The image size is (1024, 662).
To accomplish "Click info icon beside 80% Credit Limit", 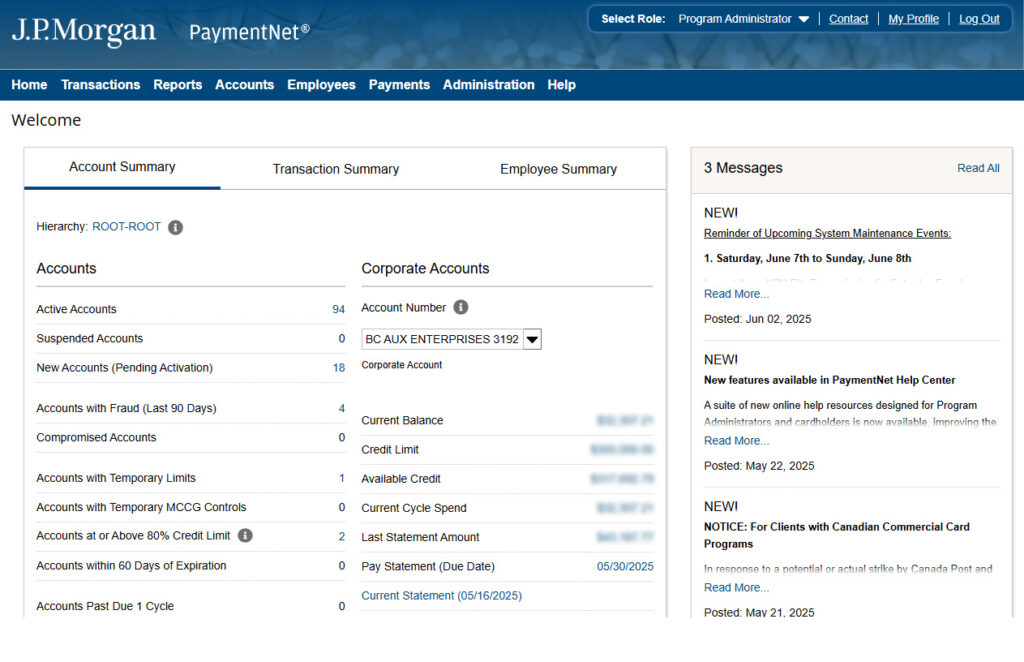I will (x=245, y=536).
